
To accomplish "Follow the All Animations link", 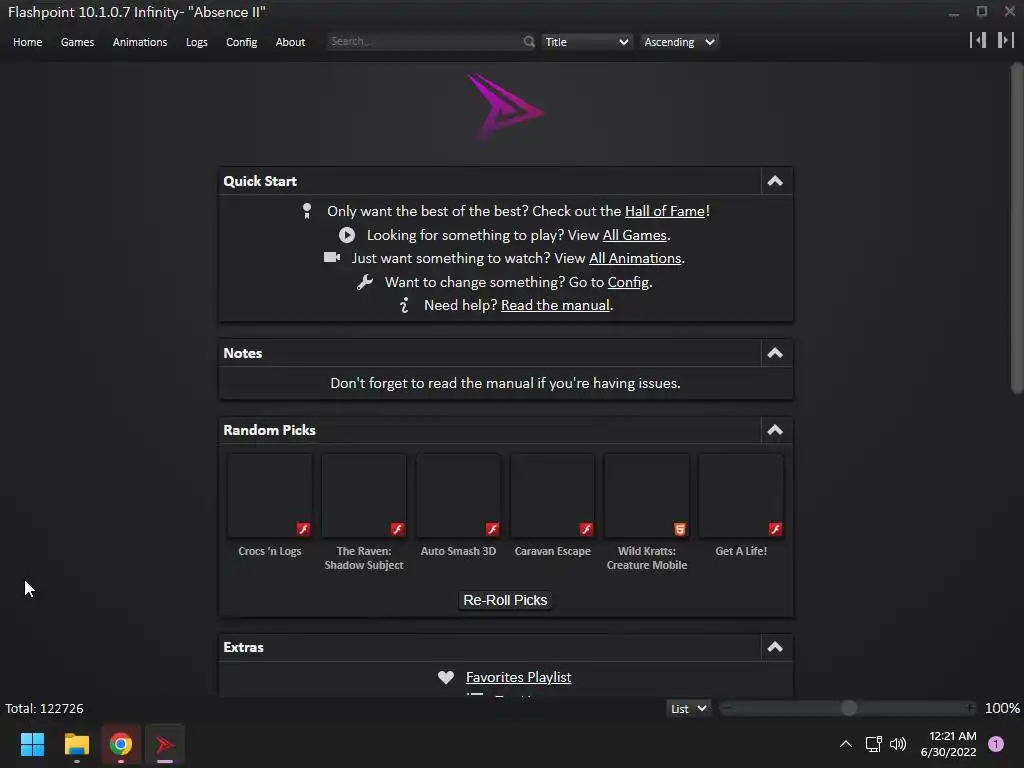I will (635, 258).
